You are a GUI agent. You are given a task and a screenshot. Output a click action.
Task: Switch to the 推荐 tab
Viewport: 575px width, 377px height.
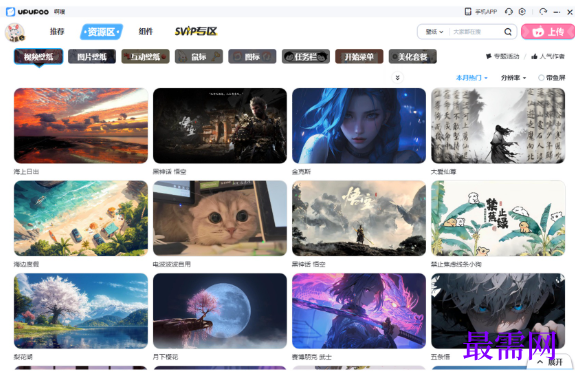tap(57, 32)
